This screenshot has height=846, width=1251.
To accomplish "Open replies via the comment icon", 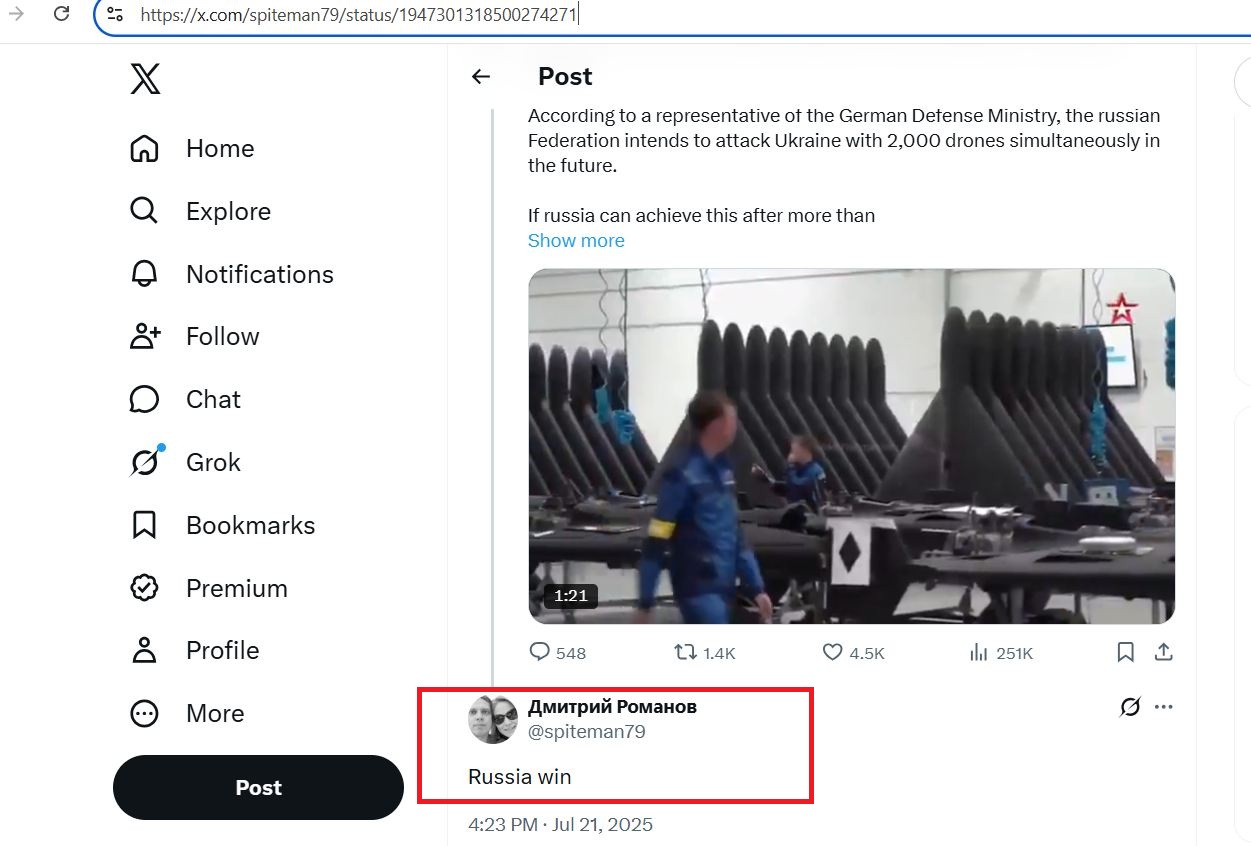I will [x=540, y=652].
